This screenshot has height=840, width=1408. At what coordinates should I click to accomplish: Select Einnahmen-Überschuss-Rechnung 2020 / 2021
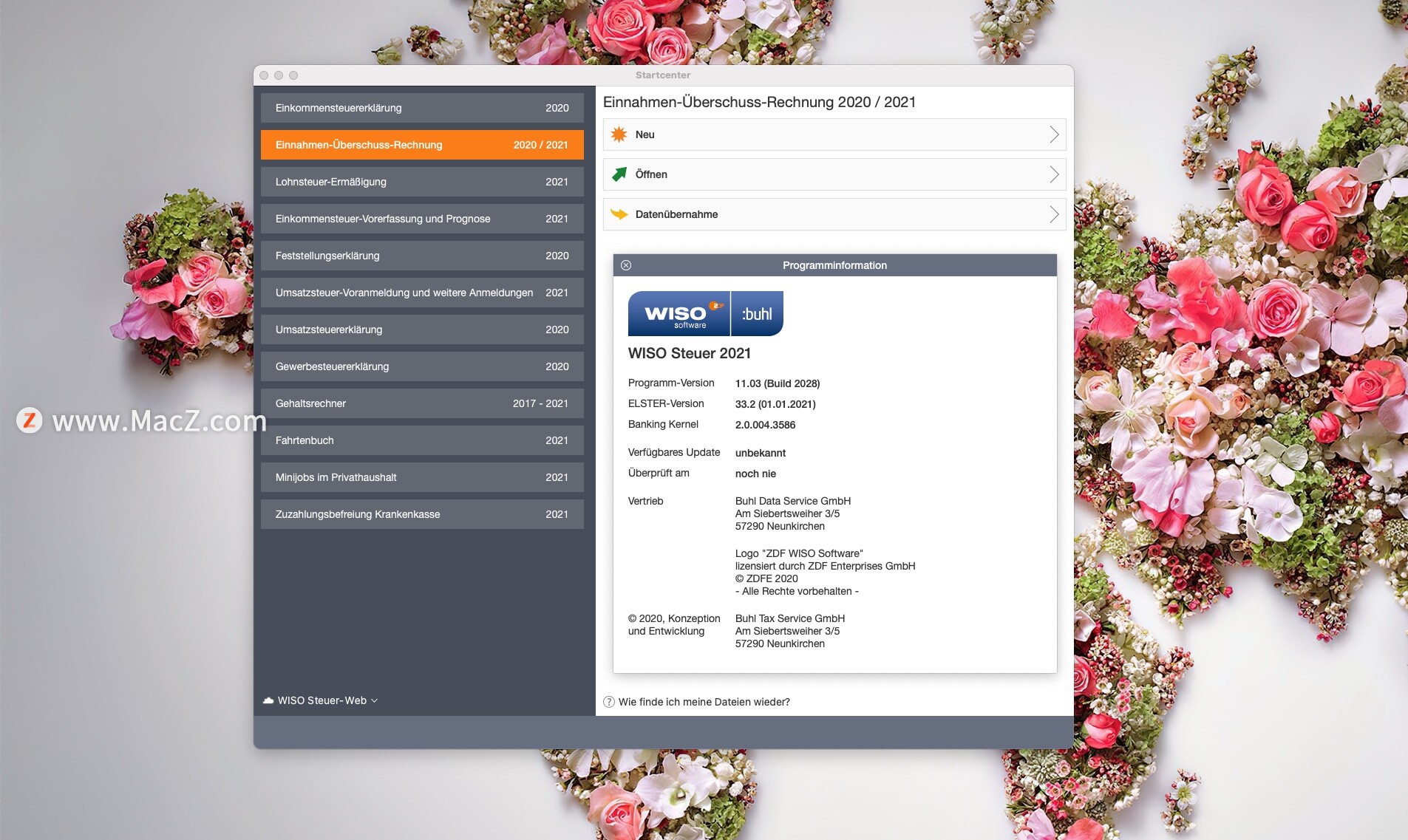point(422,145)
